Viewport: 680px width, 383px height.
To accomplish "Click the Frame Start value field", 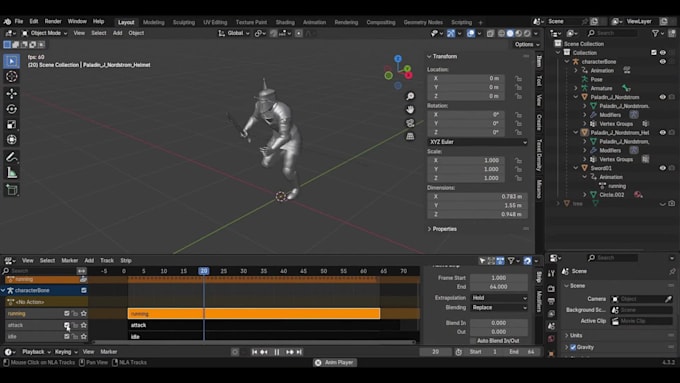I will (x=499, y=278).
